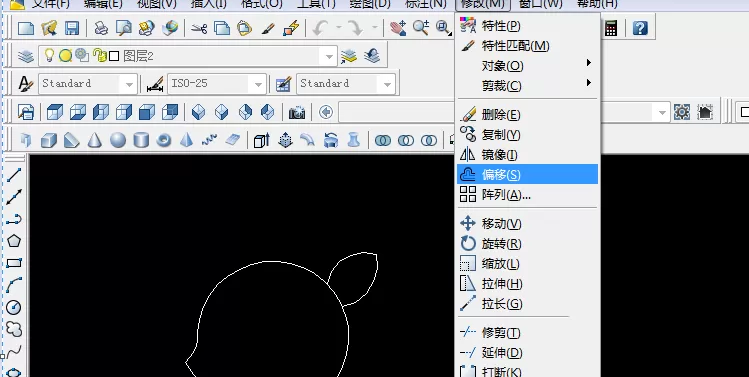The height and width of the screenshot is (377, 749).
Task: Select the Line draw tool
Action: click(x=14, y=175)
